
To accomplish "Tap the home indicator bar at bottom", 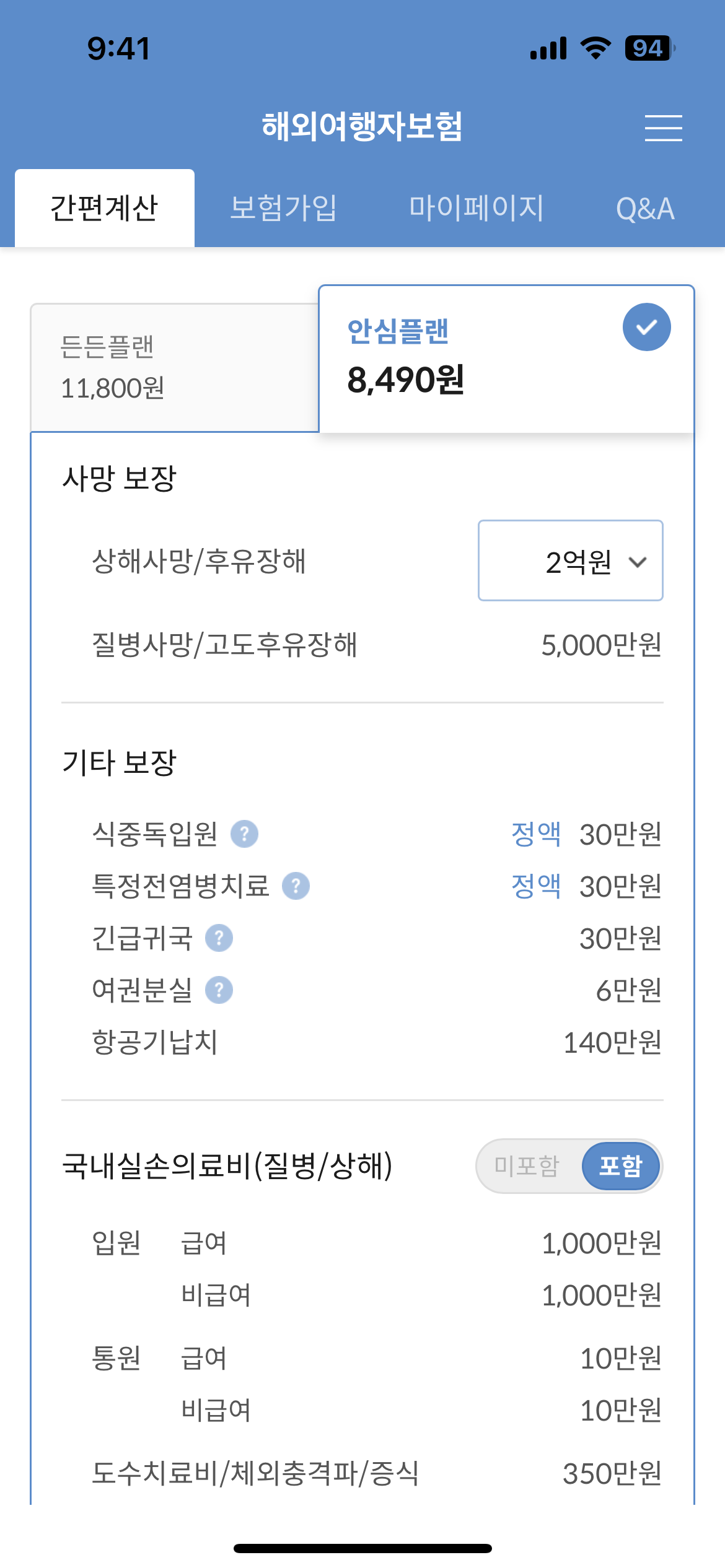I will [362, 1548].
